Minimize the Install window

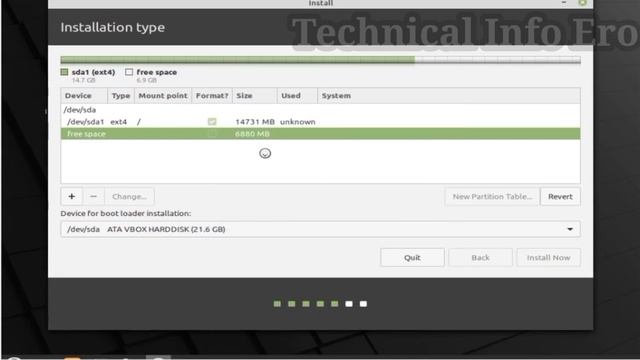(564, 3)
